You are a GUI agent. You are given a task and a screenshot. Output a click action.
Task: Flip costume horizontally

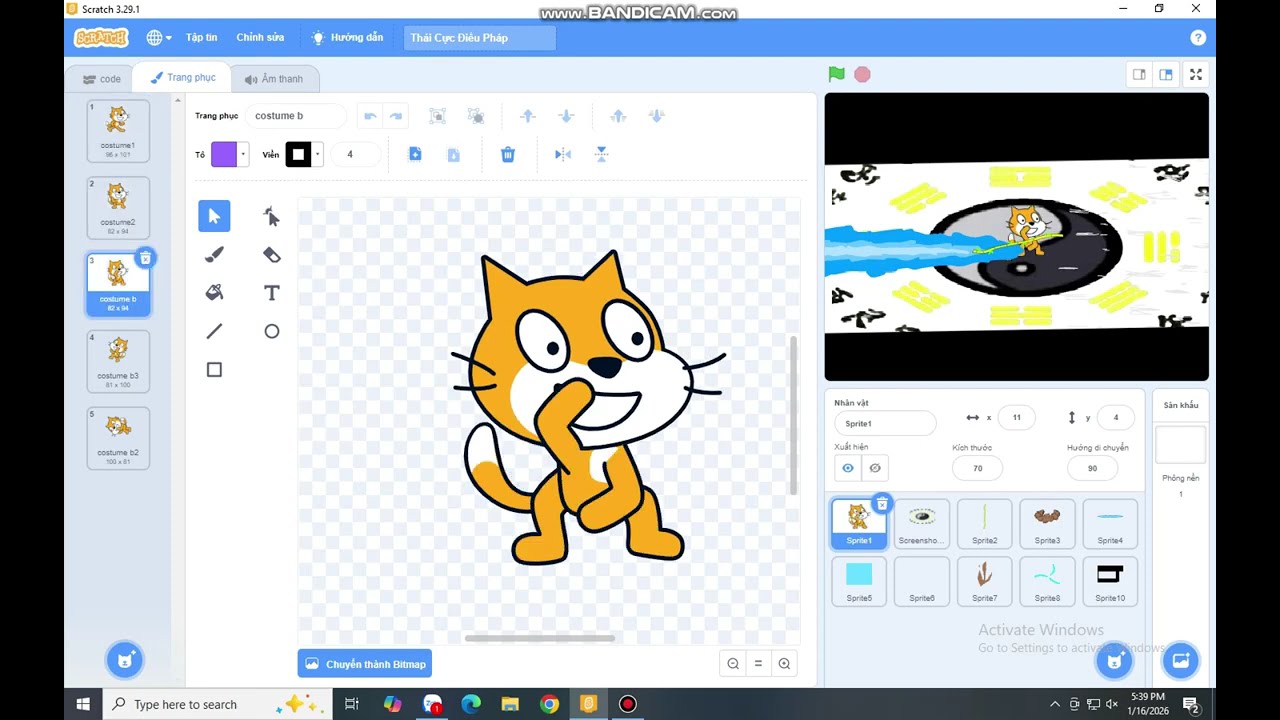coord(563,154)
